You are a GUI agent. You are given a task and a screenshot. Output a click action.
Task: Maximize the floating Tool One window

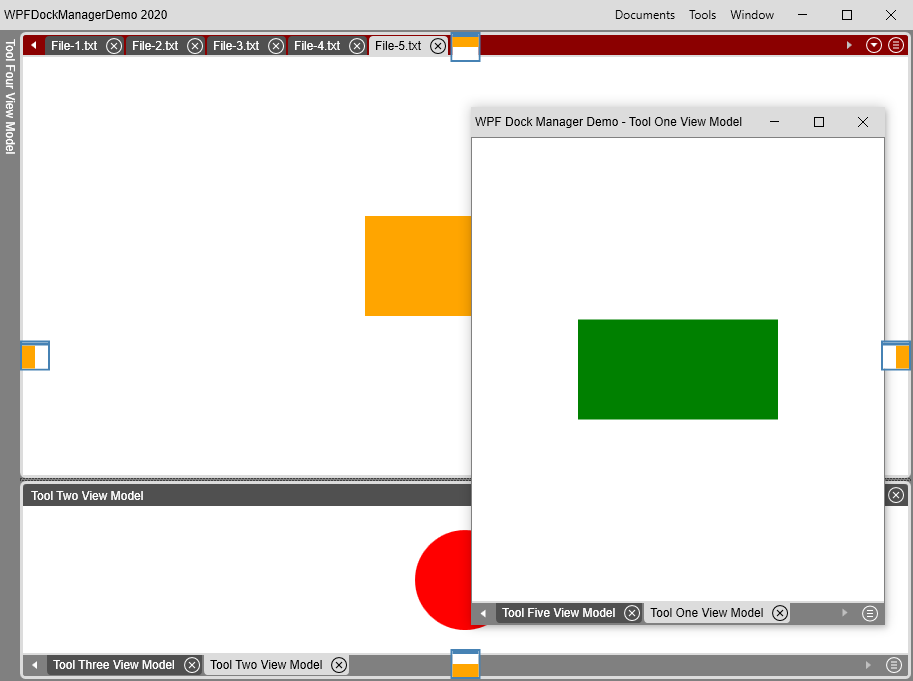(x=819, y=122)
